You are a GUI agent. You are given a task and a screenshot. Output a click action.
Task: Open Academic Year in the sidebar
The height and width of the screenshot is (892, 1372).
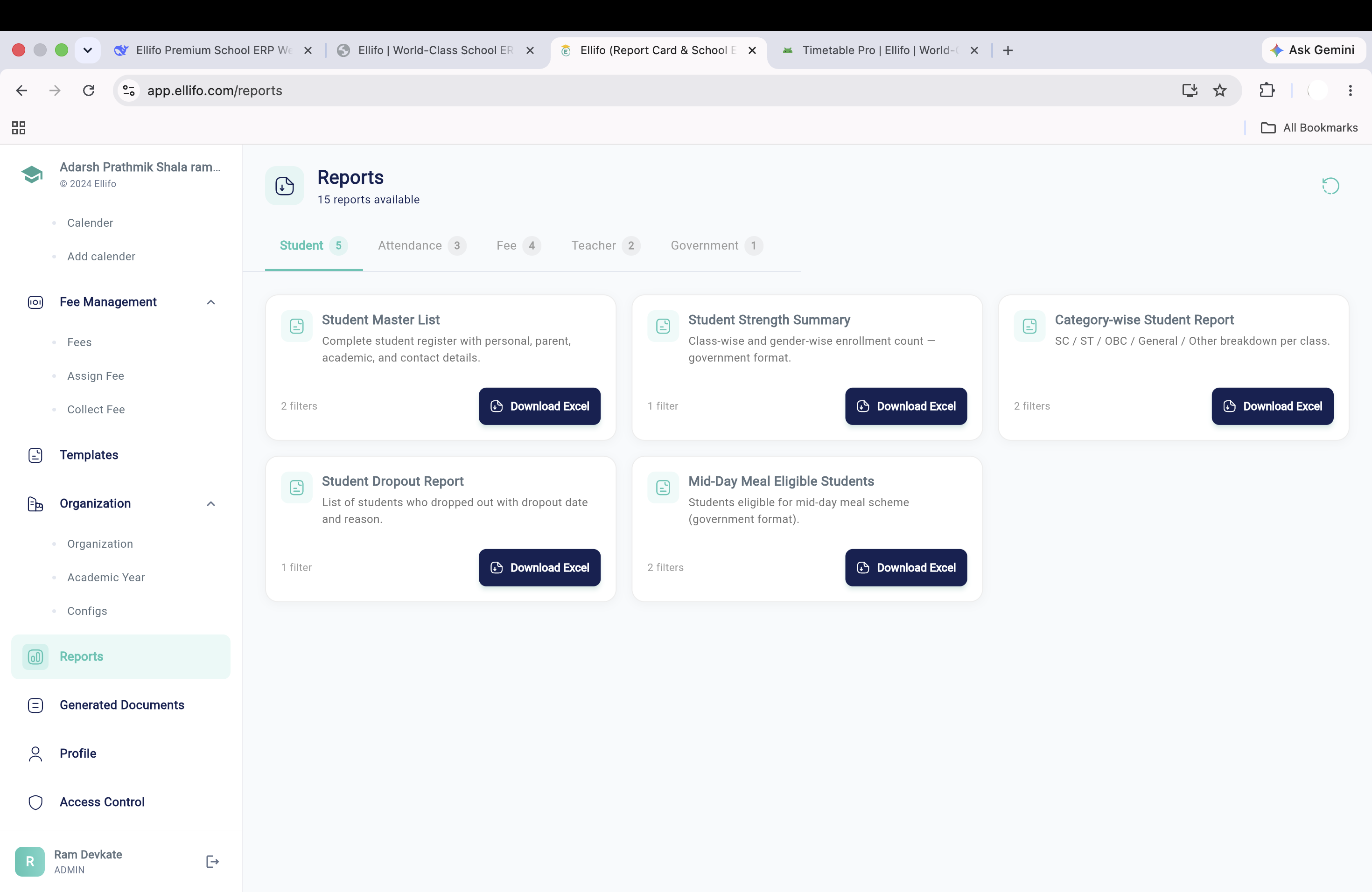(106, 578)
